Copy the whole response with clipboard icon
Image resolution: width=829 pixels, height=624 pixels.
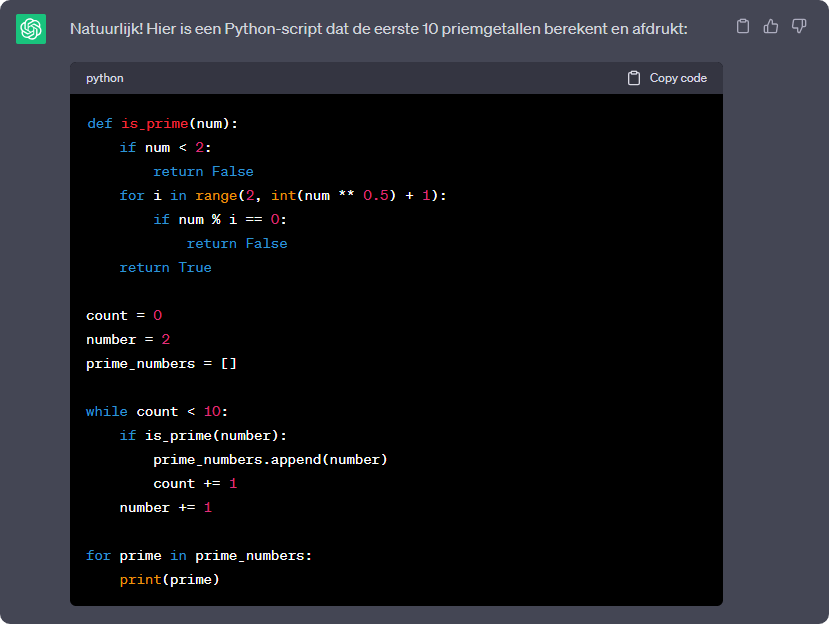tap(743, 26)
